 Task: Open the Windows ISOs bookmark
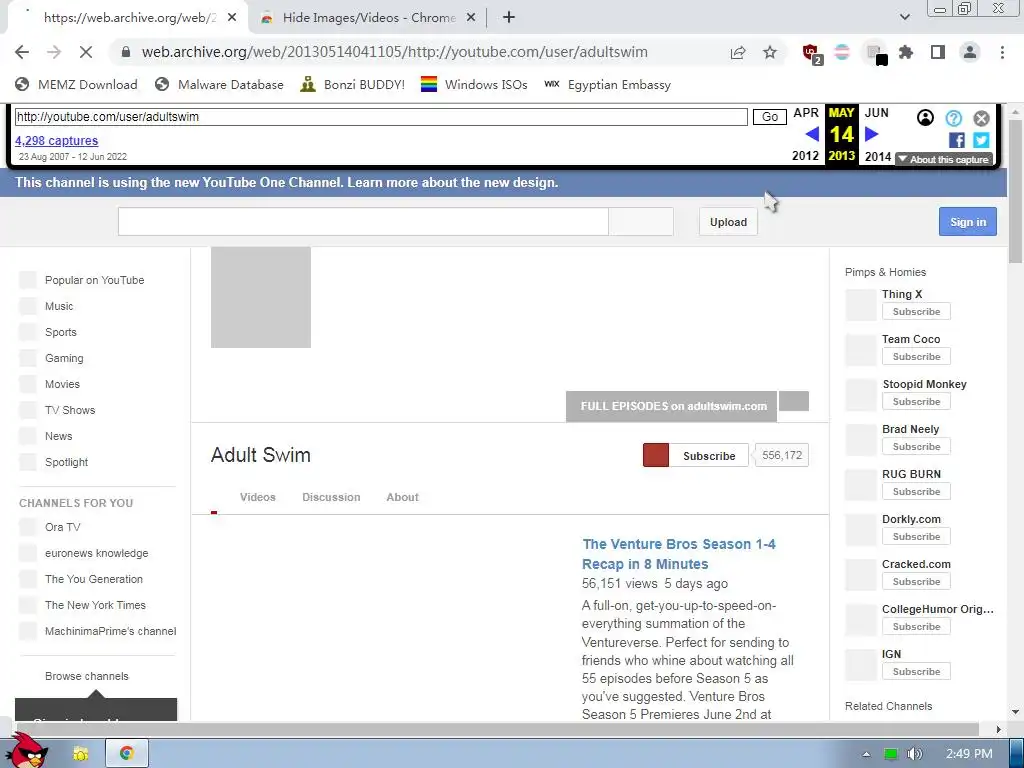point(474,84)
